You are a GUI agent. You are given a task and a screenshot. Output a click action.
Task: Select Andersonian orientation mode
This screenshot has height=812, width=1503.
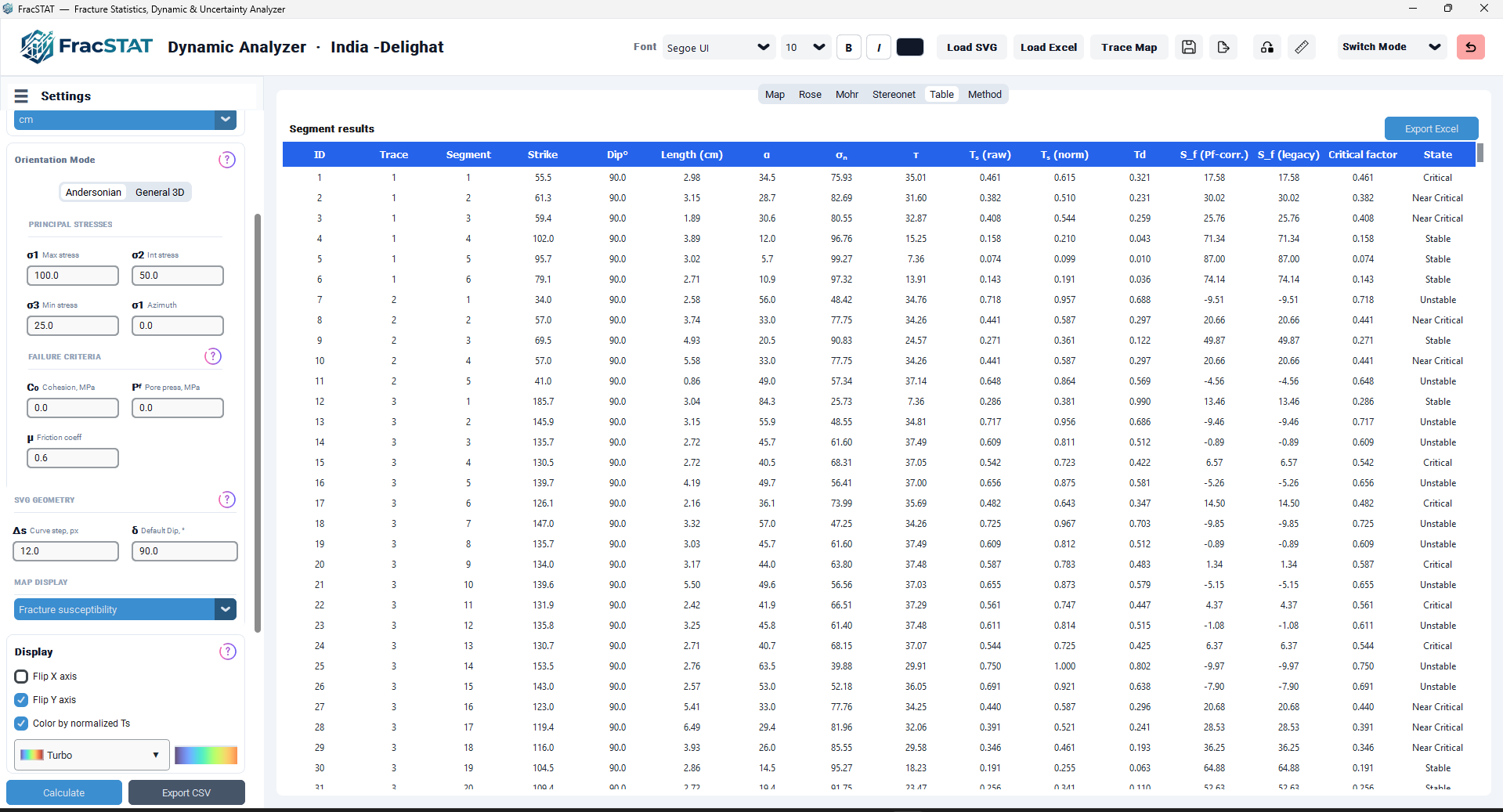point(93,192)
